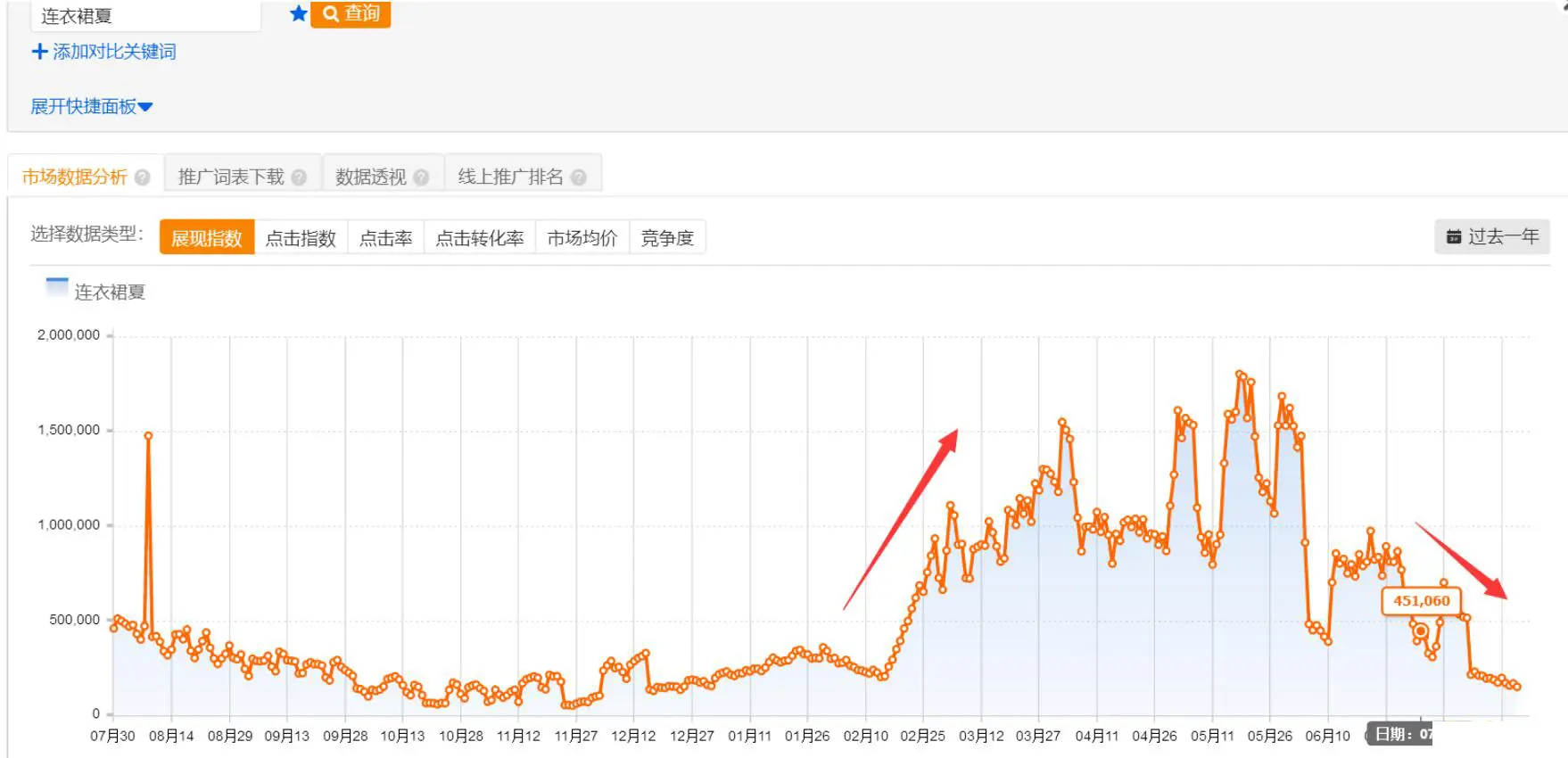
Task: Click the plus icon to add comparison keyword
Action: coord(39,52)
